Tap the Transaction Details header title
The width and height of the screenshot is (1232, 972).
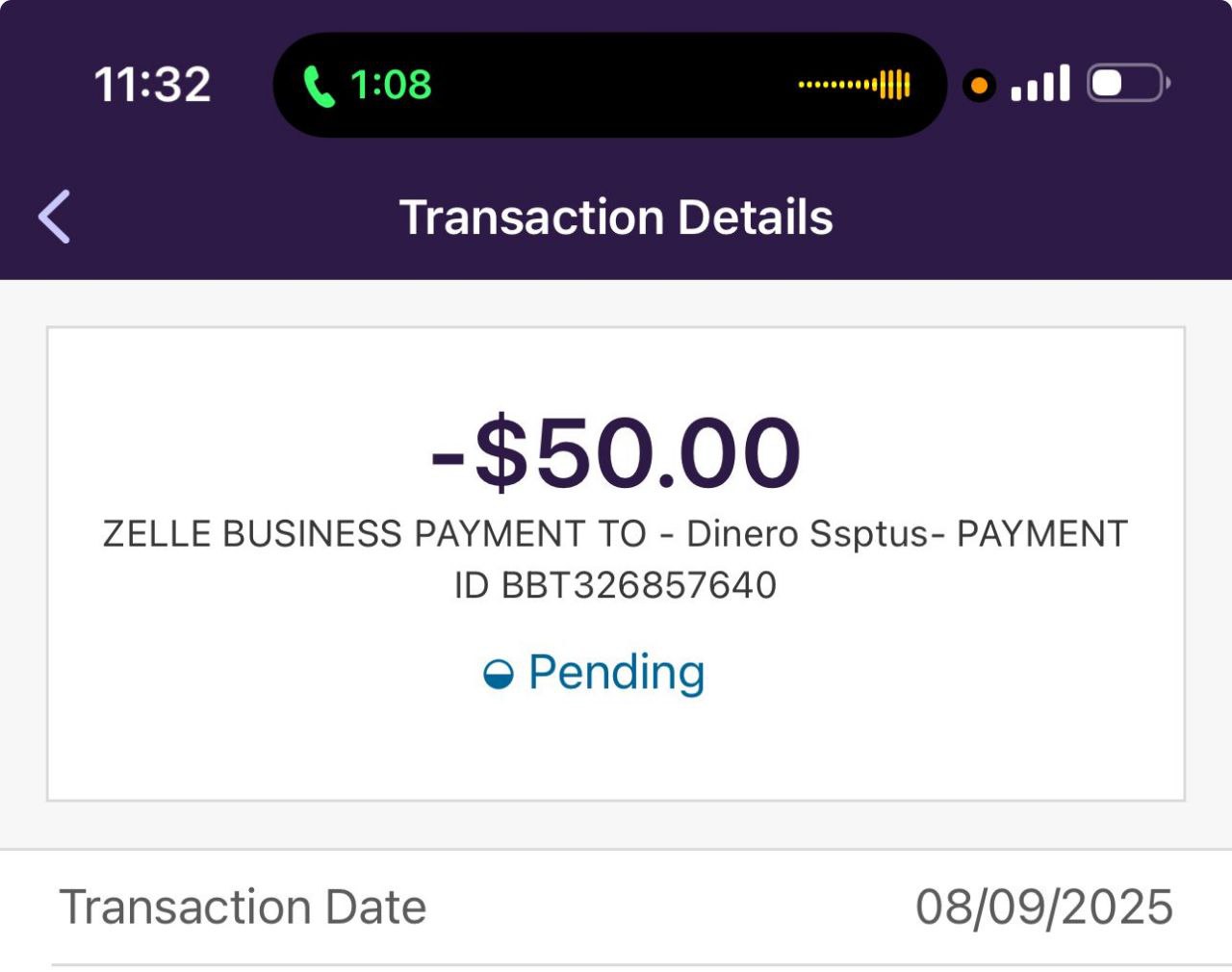point(616,217)
